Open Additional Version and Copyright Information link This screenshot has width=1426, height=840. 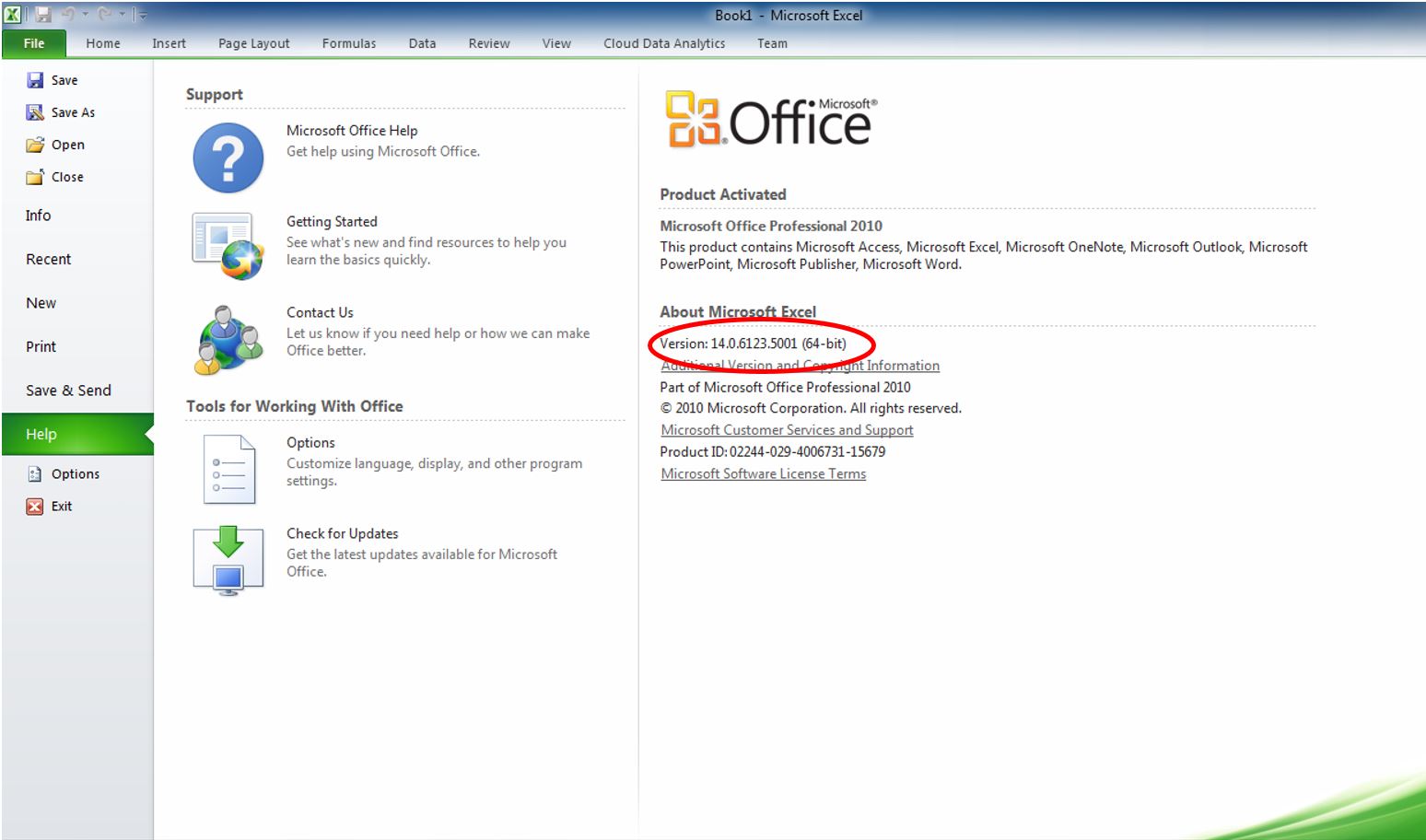point(800,366)
